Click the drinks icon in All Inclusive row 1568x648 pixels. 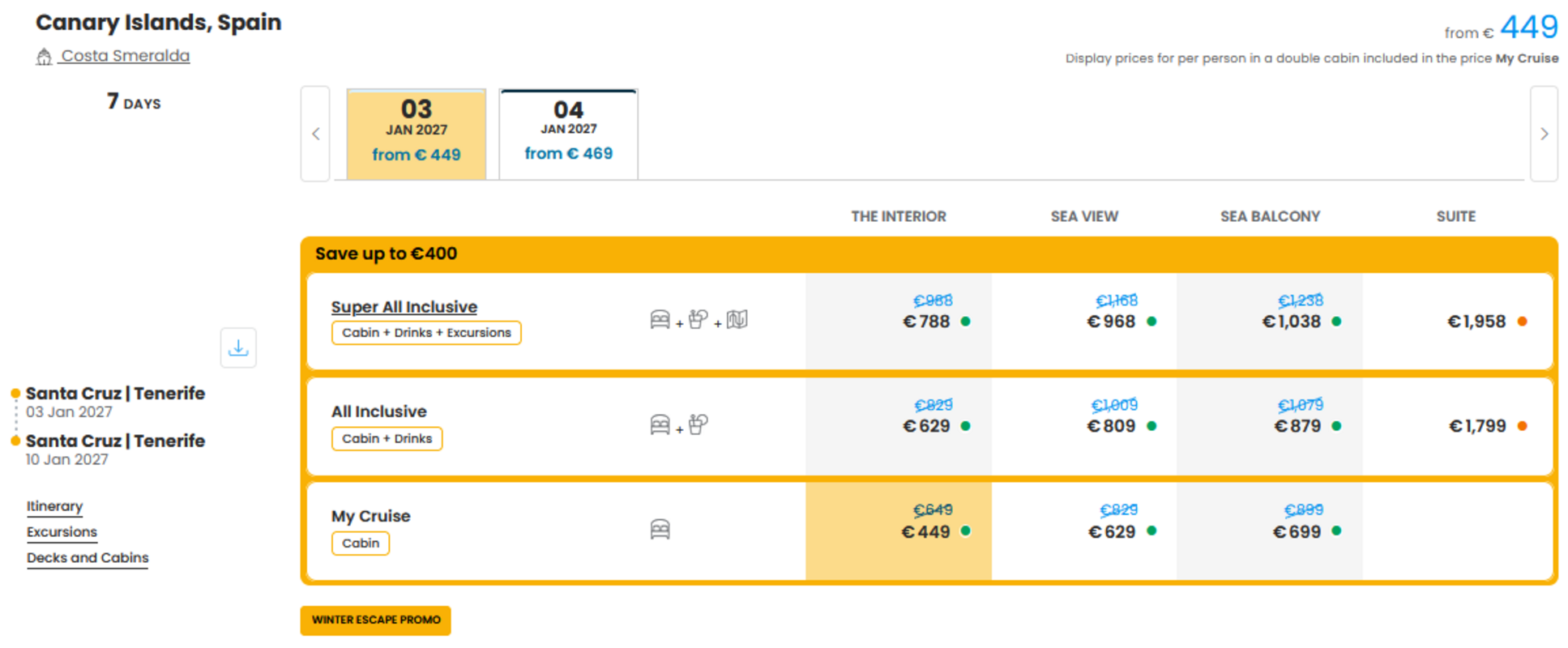click(x=698, y=424)
